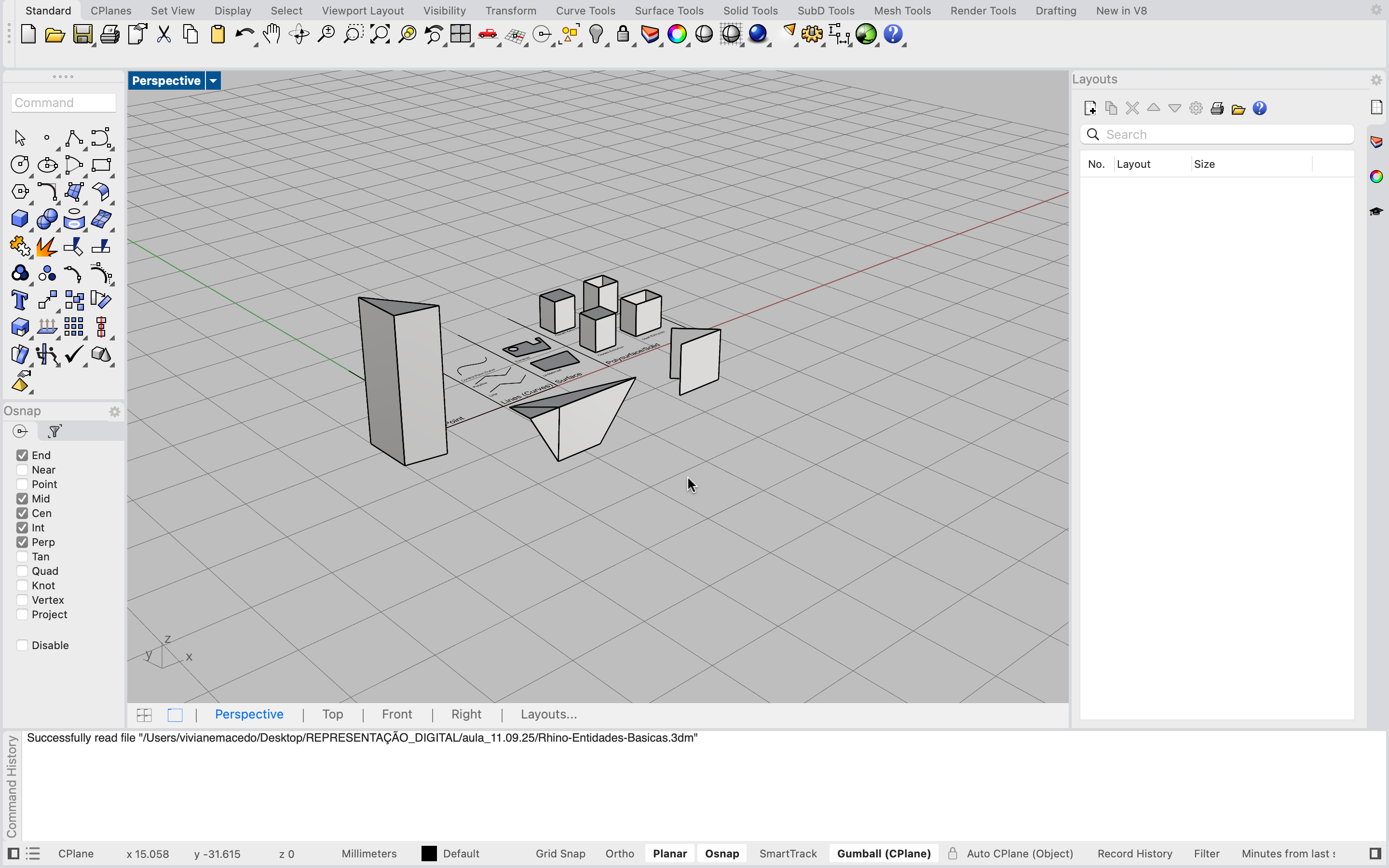The width and height of the screenshot is (1389, 868).
Task: Open the Millimeters units menu
Action: click(368, 854)
